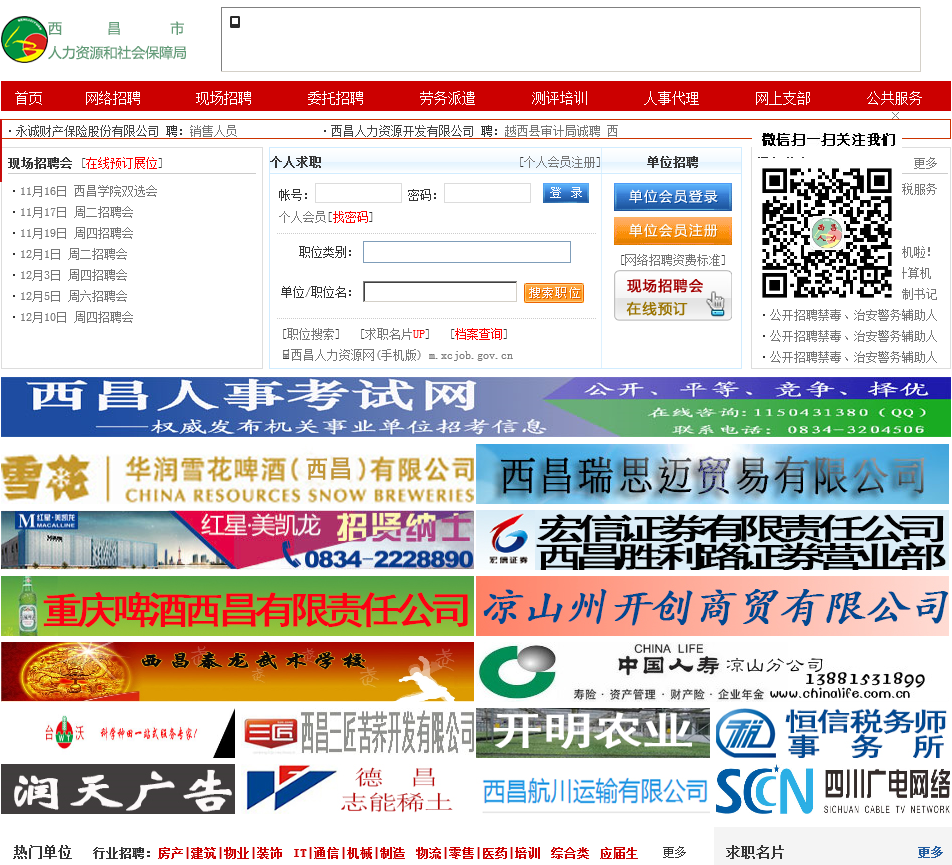Viewport: 952px width, 865px height.
Task: Click the WeChat QR code image
Action: pyautogui.click(x=827, y=233)
